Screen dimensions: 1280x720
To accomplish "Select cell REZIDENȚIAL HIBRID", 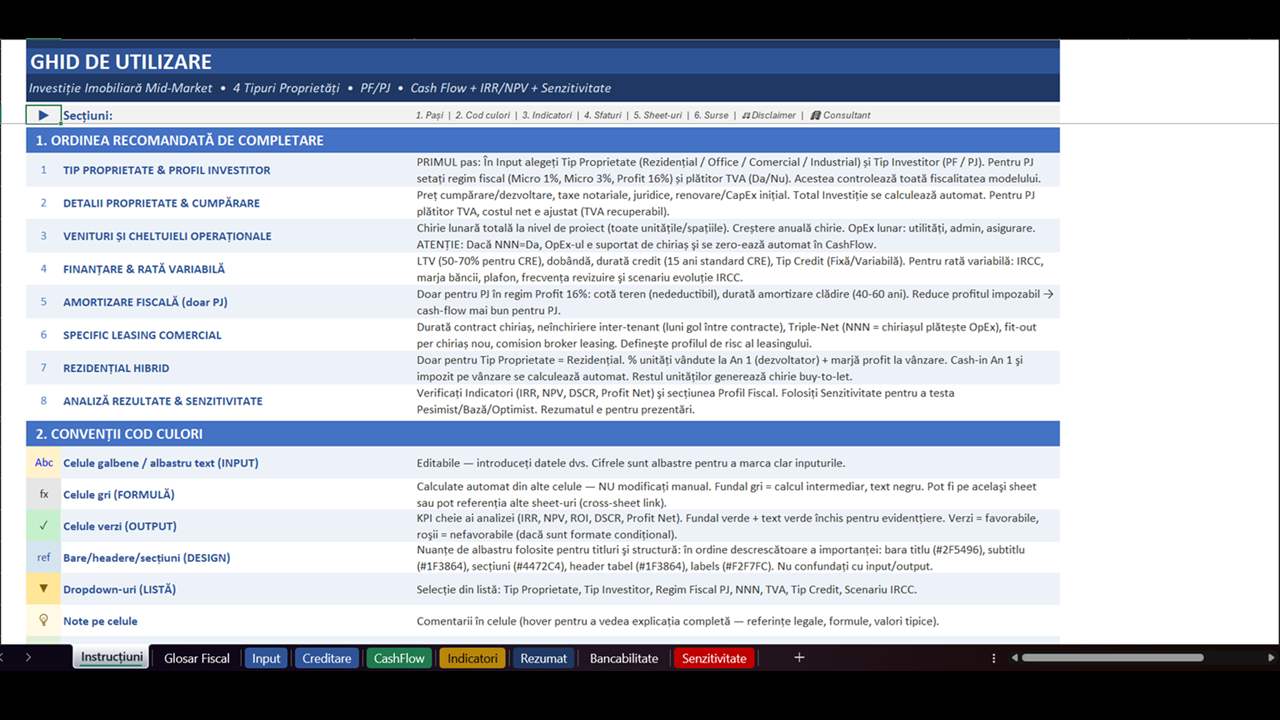I will (238, 368).
